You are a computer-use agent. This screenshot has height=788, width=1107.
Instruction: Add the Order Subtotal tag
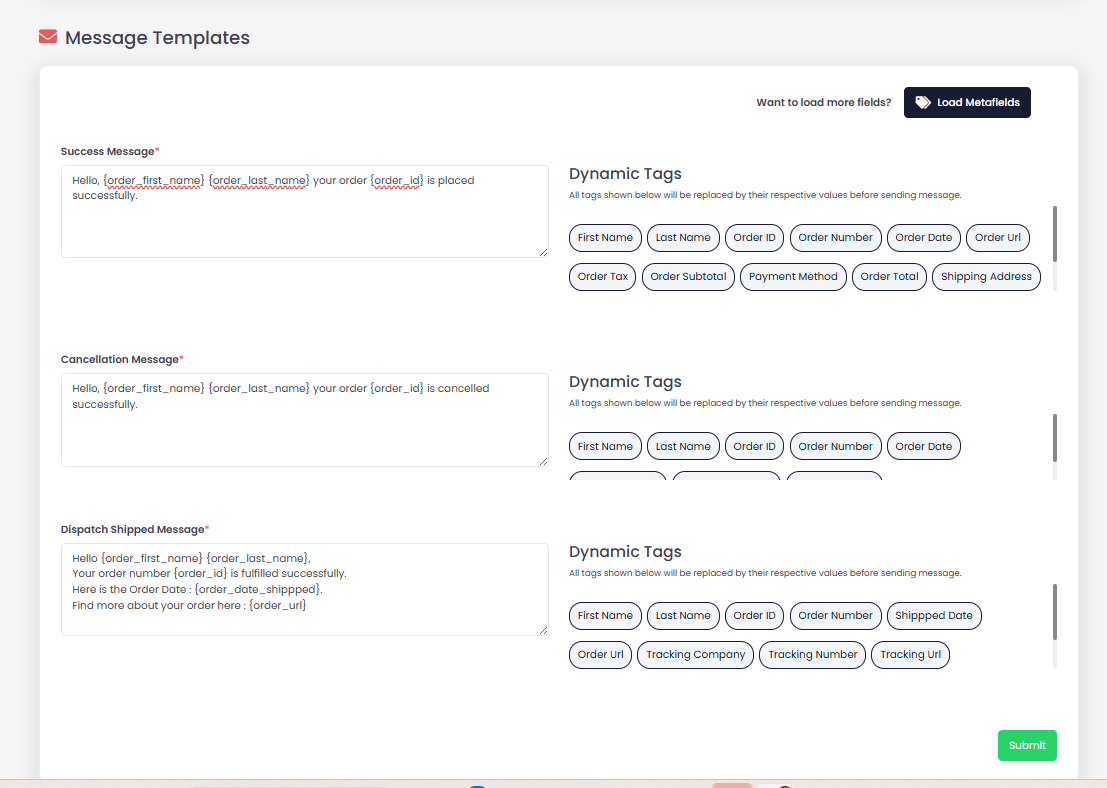[x=688, y=277]
